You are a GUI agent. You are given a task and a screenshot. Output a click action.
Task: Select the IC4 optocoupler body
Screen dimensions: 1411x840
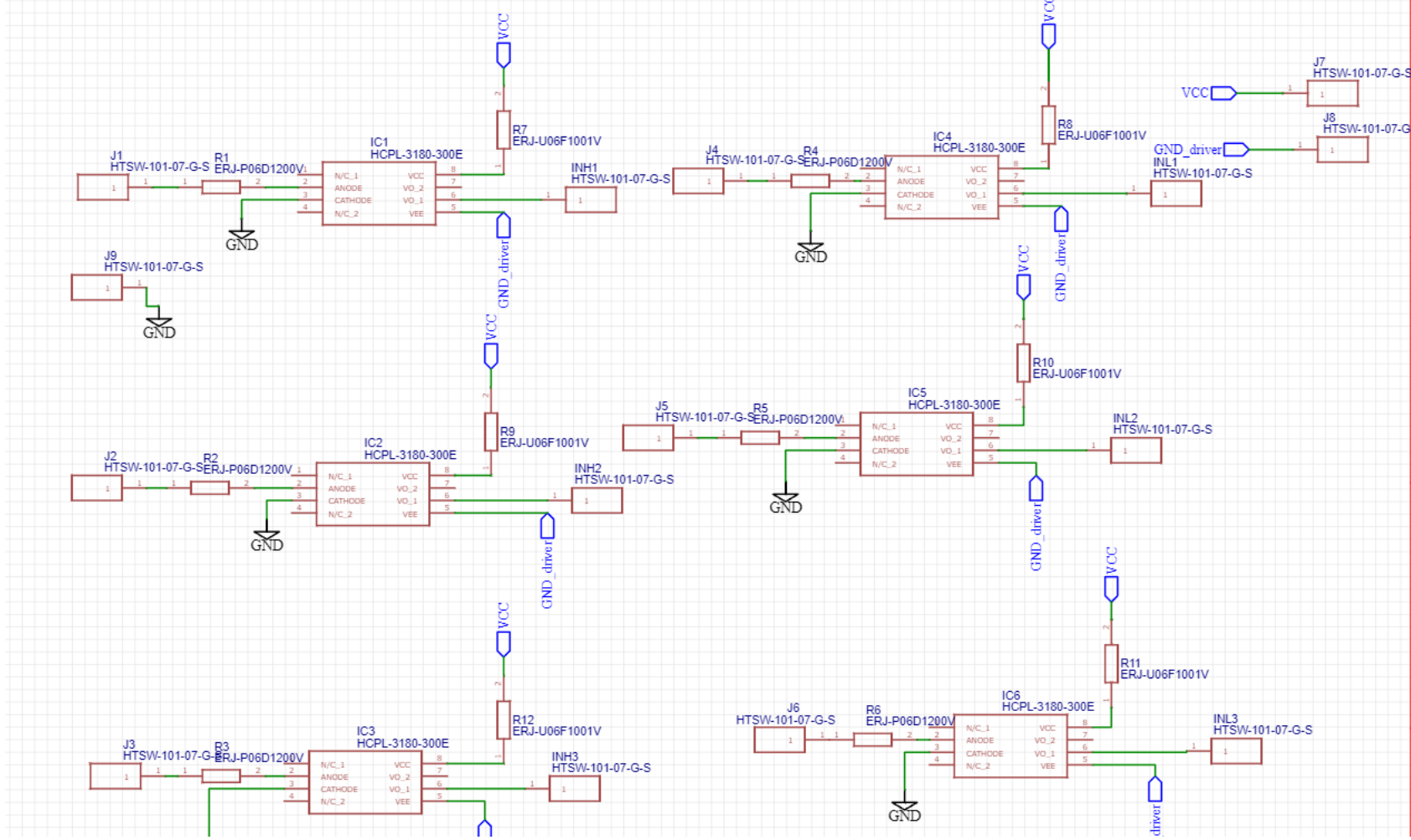point(942,187)
